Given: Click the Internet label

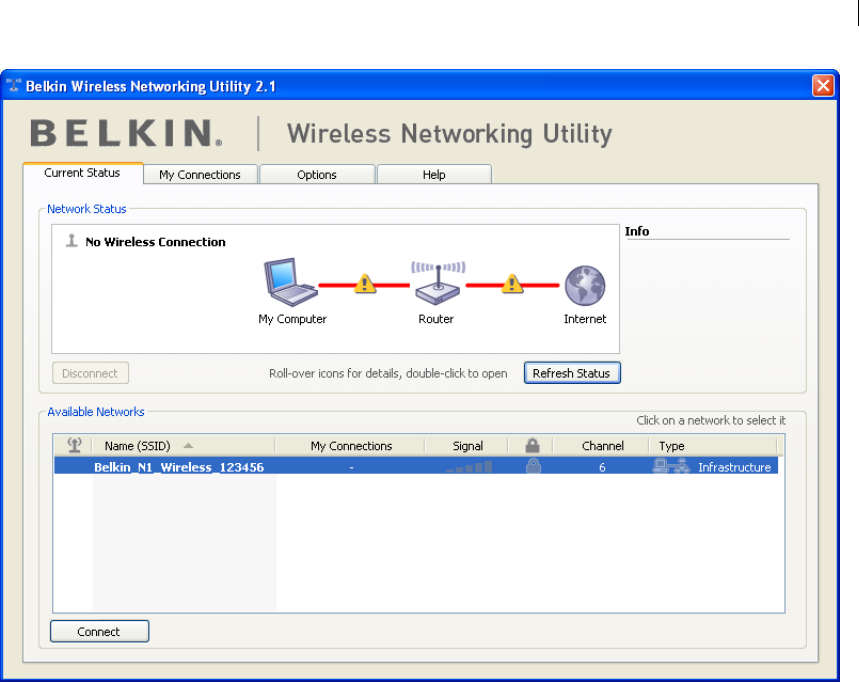Looking at the screenshot, I should point(585,319).
